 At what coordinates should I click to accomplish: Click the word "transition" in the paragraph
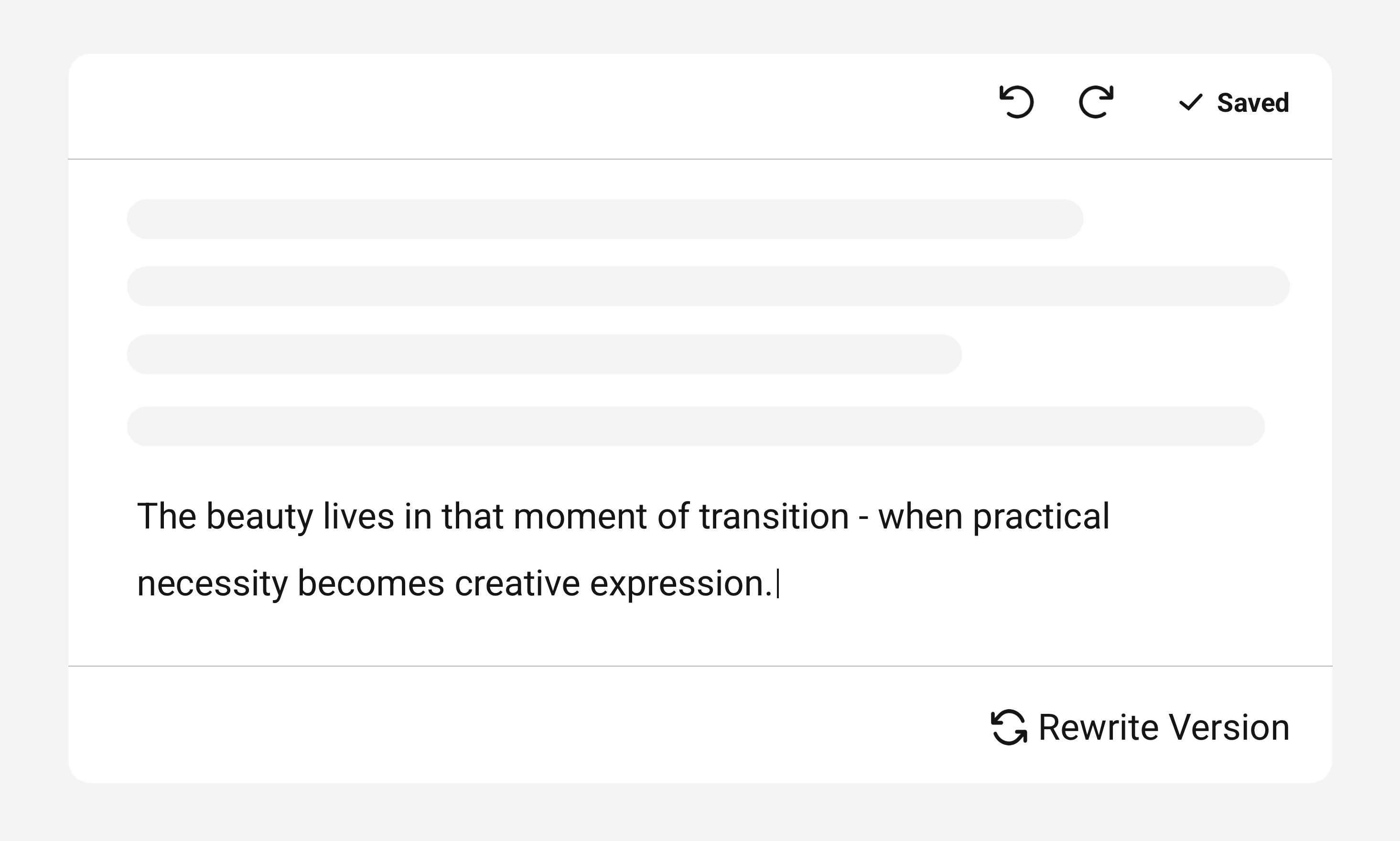click(774, 517)
